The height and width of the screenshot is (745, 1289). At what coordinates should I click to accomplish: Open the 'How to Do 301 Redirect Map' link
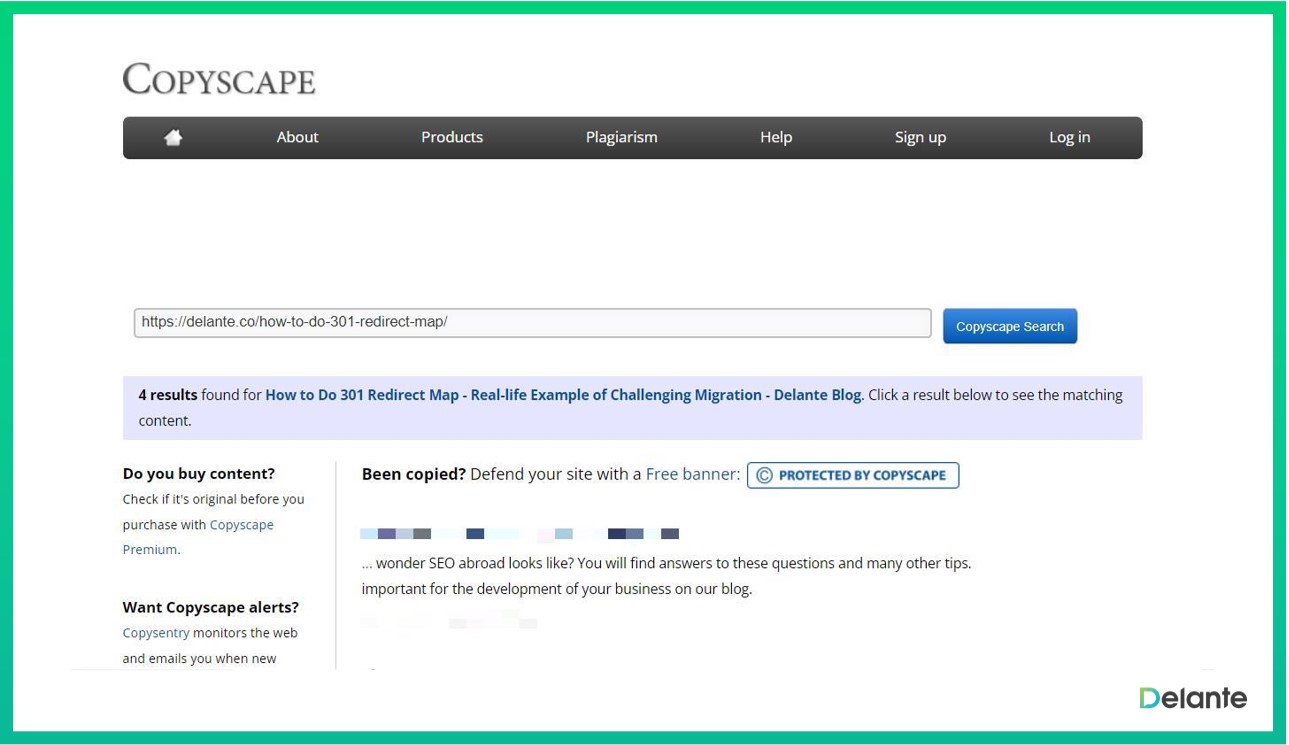click(x=562, y=395)
